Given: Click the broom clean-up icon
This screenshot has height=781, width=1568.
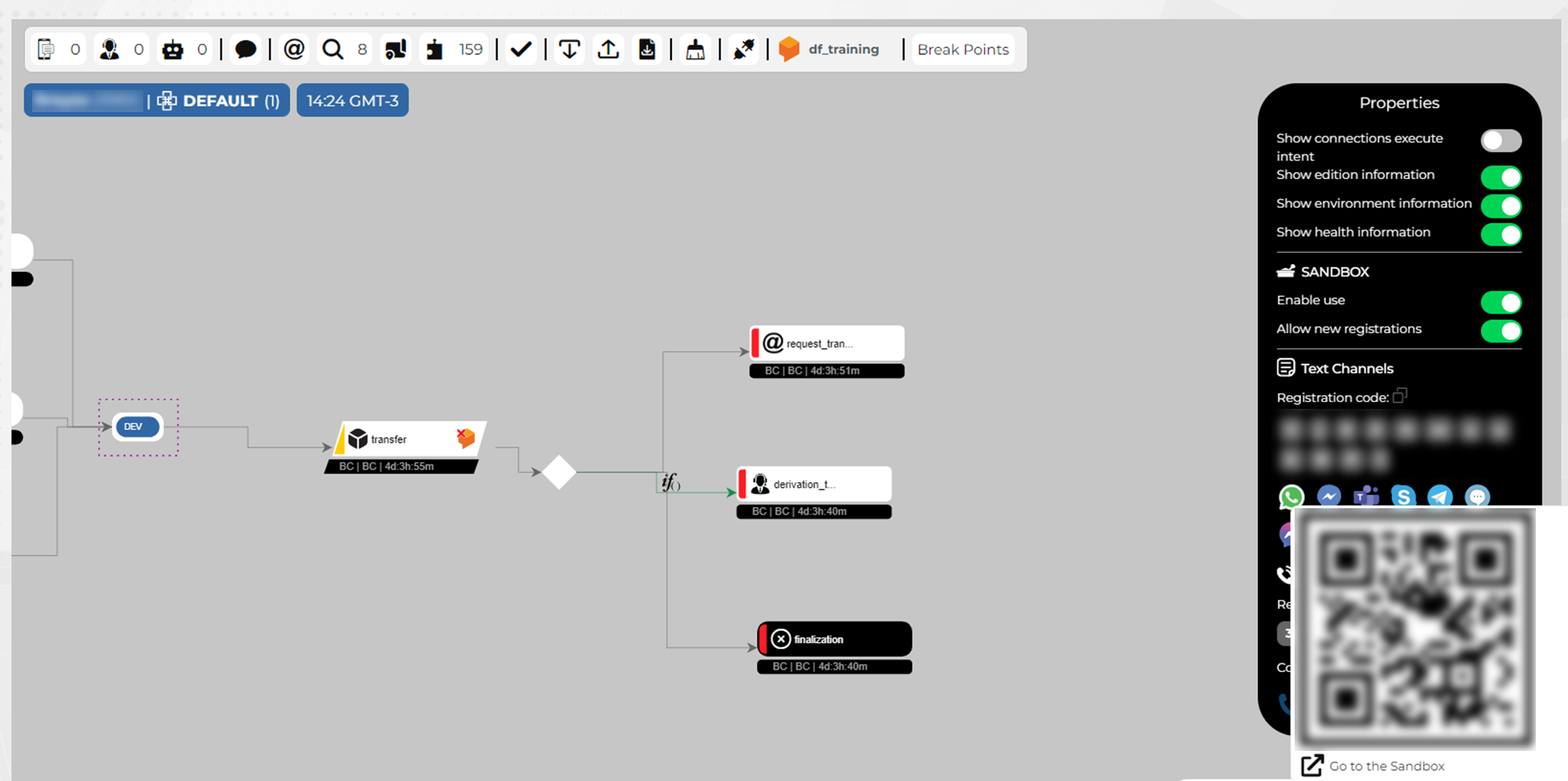Looking at the screenshot, I should coord(695,50).
